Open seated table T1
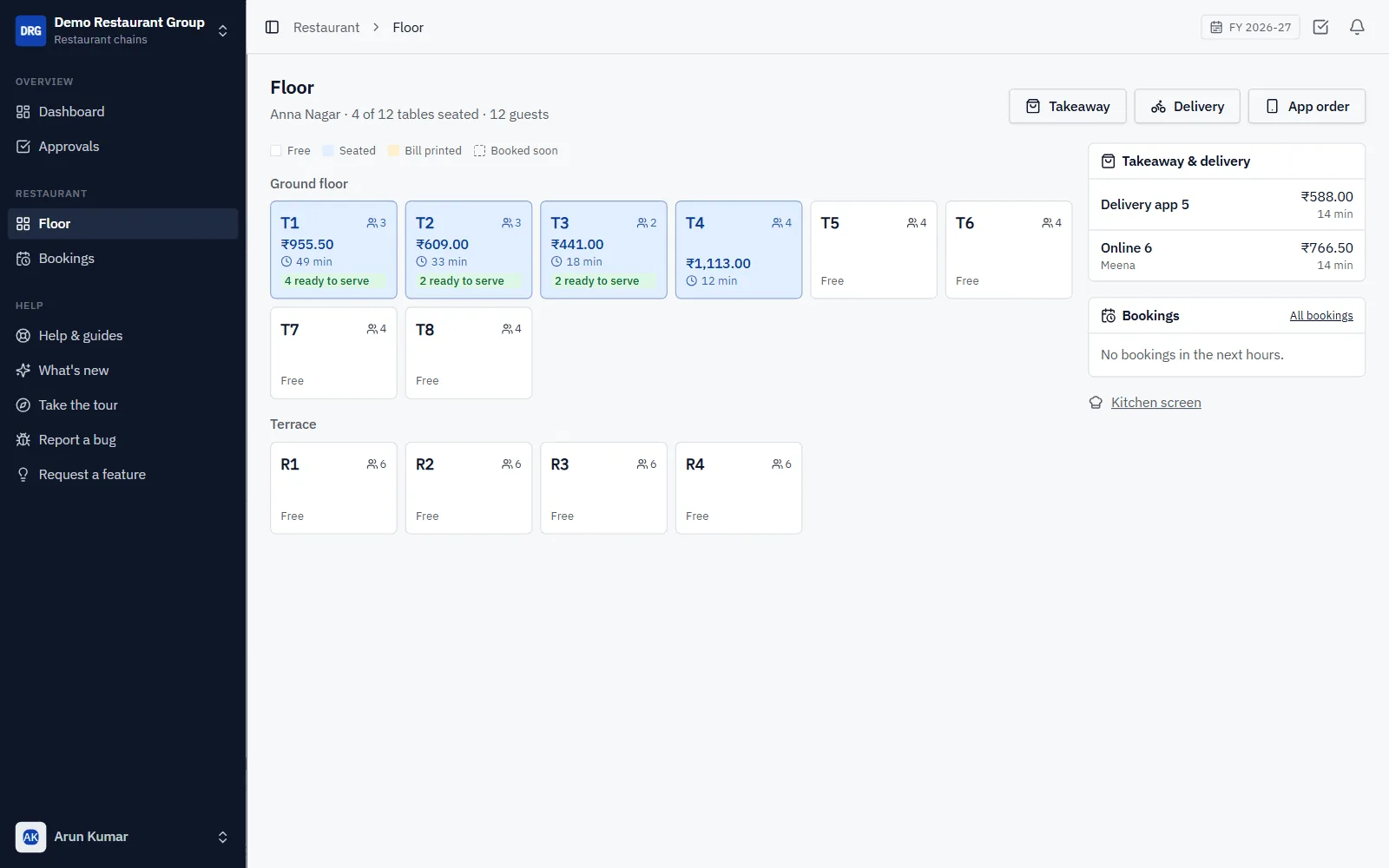 [333, 250]
